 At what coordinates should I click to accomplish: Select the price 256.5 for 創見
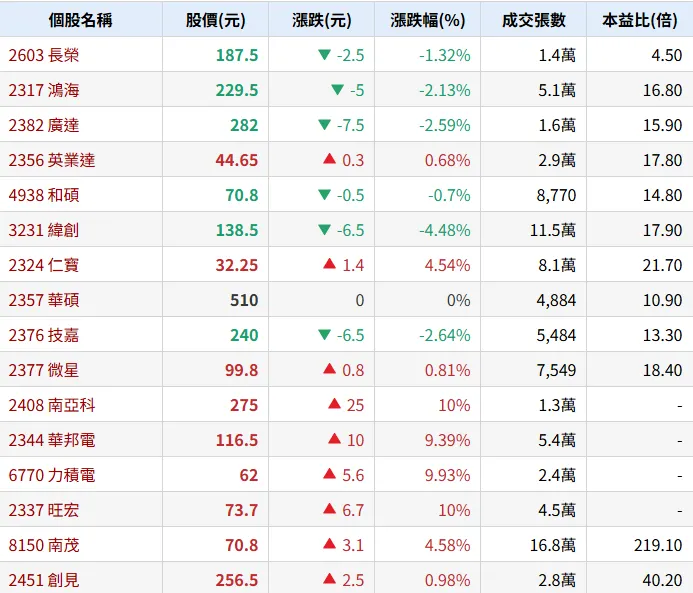point(237,580)
